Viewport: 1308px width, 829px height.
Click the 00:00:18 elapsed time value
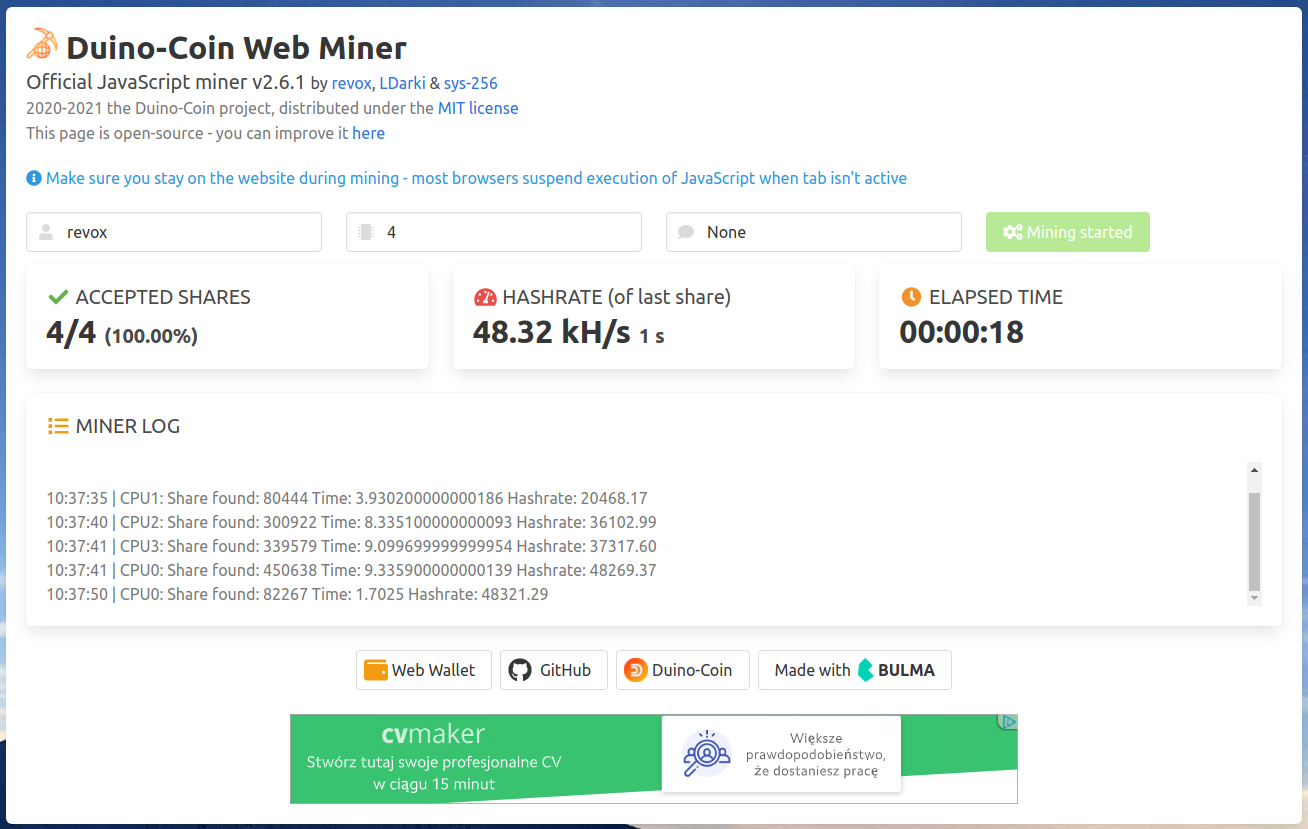point(962,332)
